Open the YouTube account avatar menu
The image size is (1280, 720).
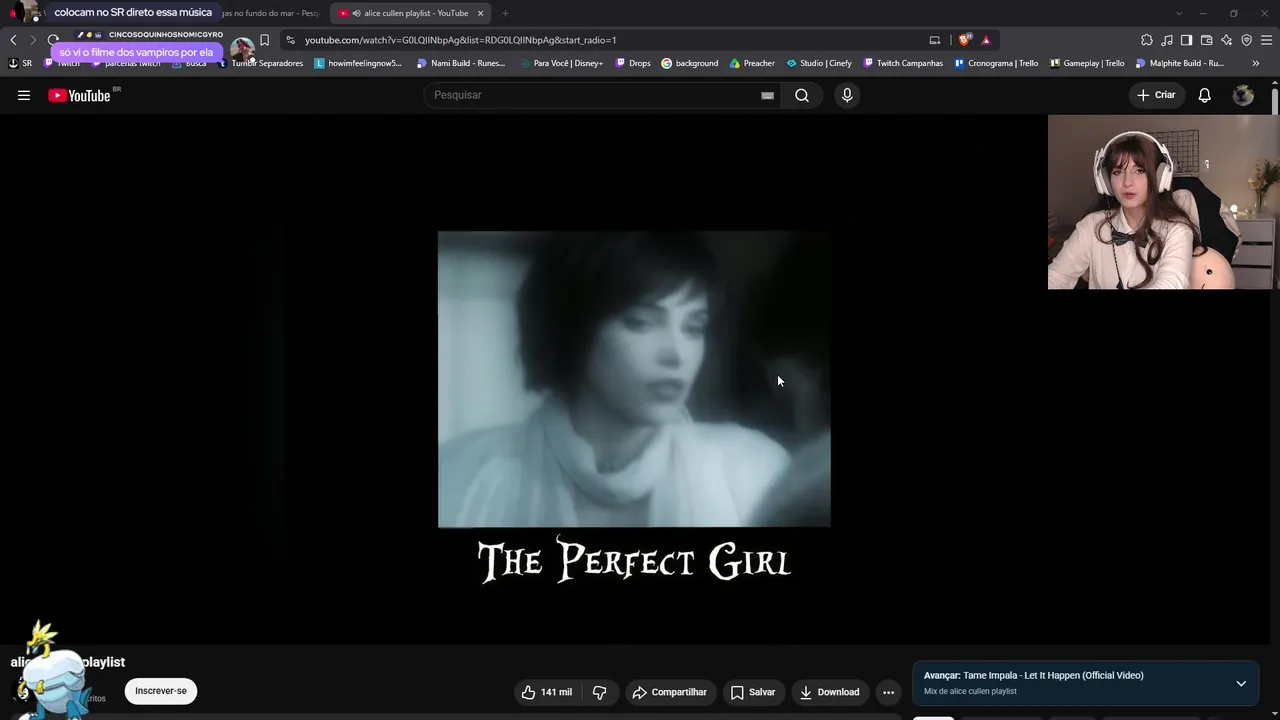click(1243, 95)
